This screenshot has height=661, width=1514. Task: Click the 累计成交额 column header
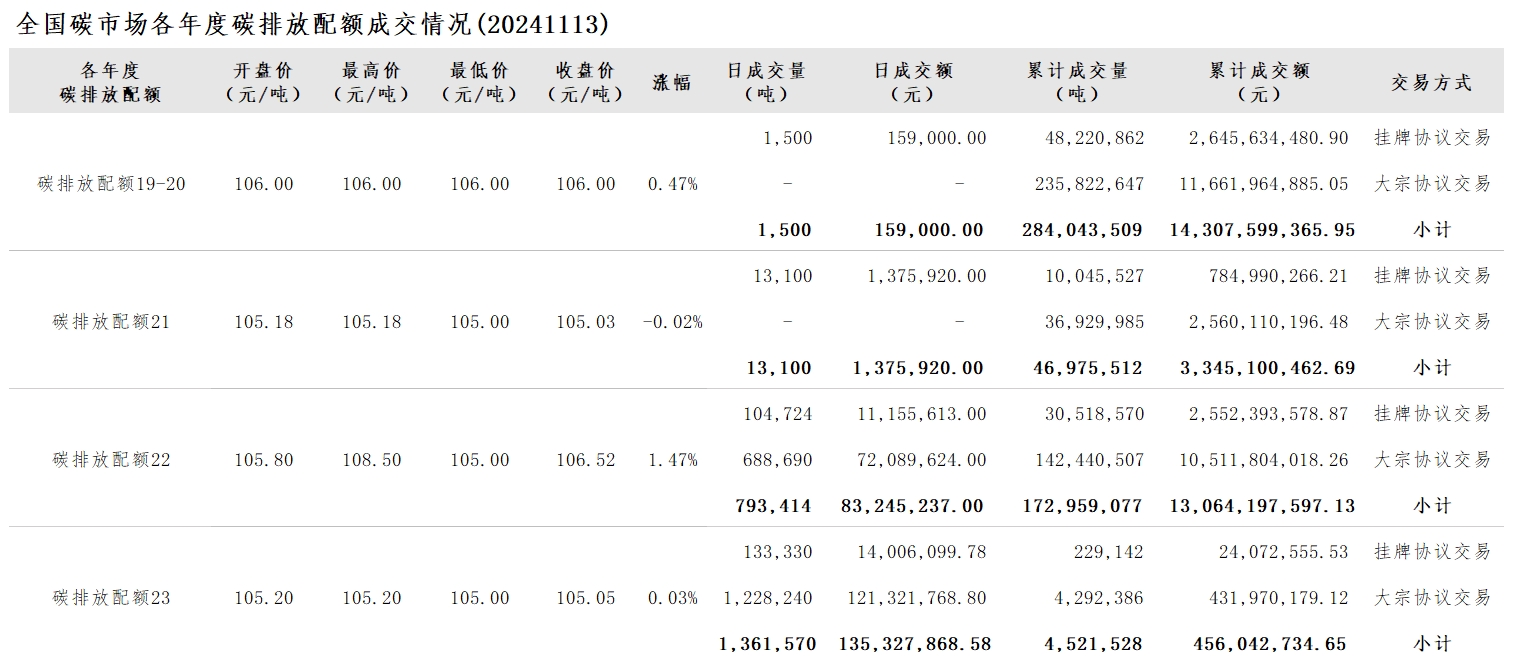click(1260, 82)
